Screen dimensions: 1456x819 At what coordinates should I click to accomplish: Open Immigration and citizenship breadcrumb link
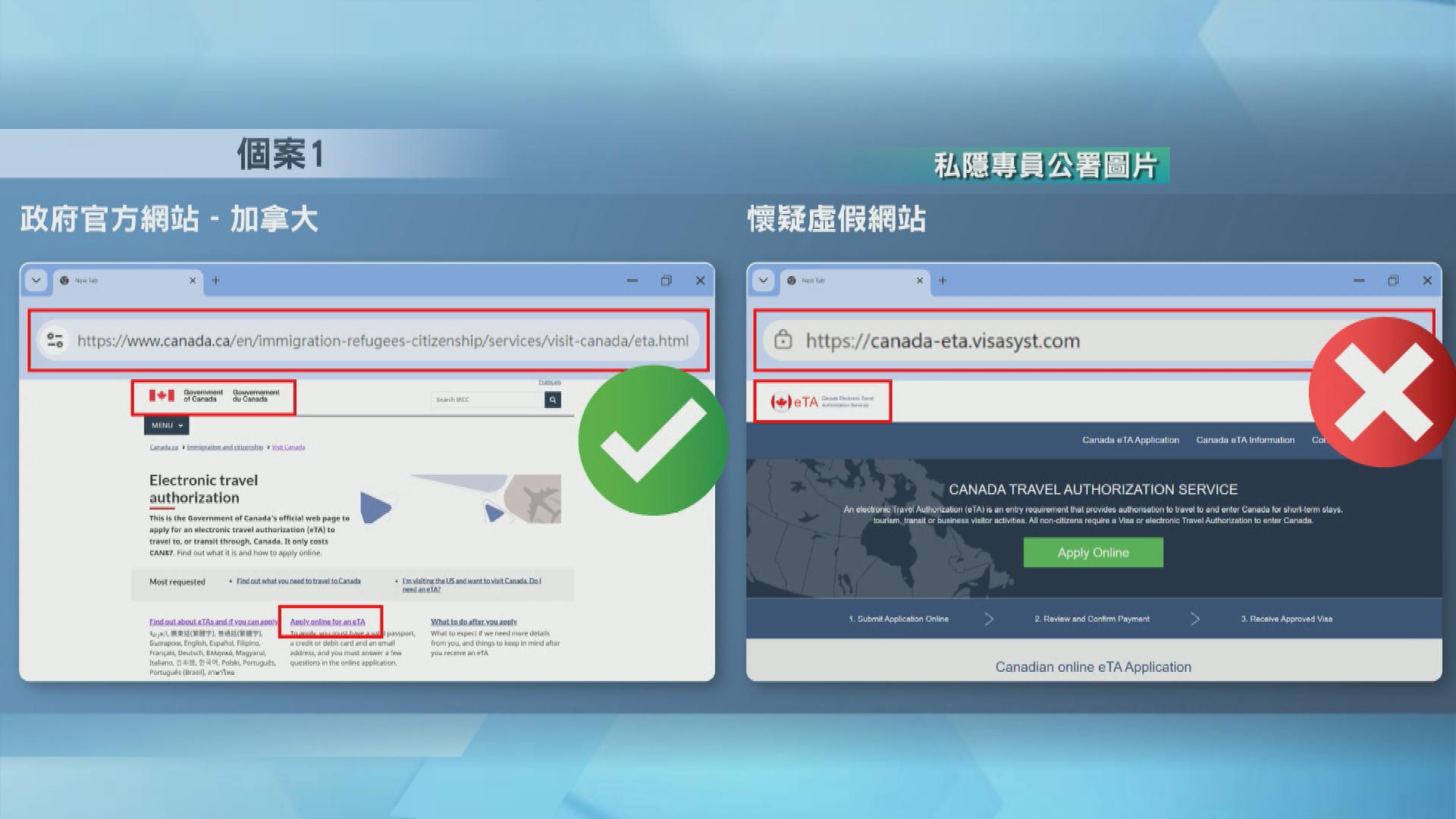[225, 447]
